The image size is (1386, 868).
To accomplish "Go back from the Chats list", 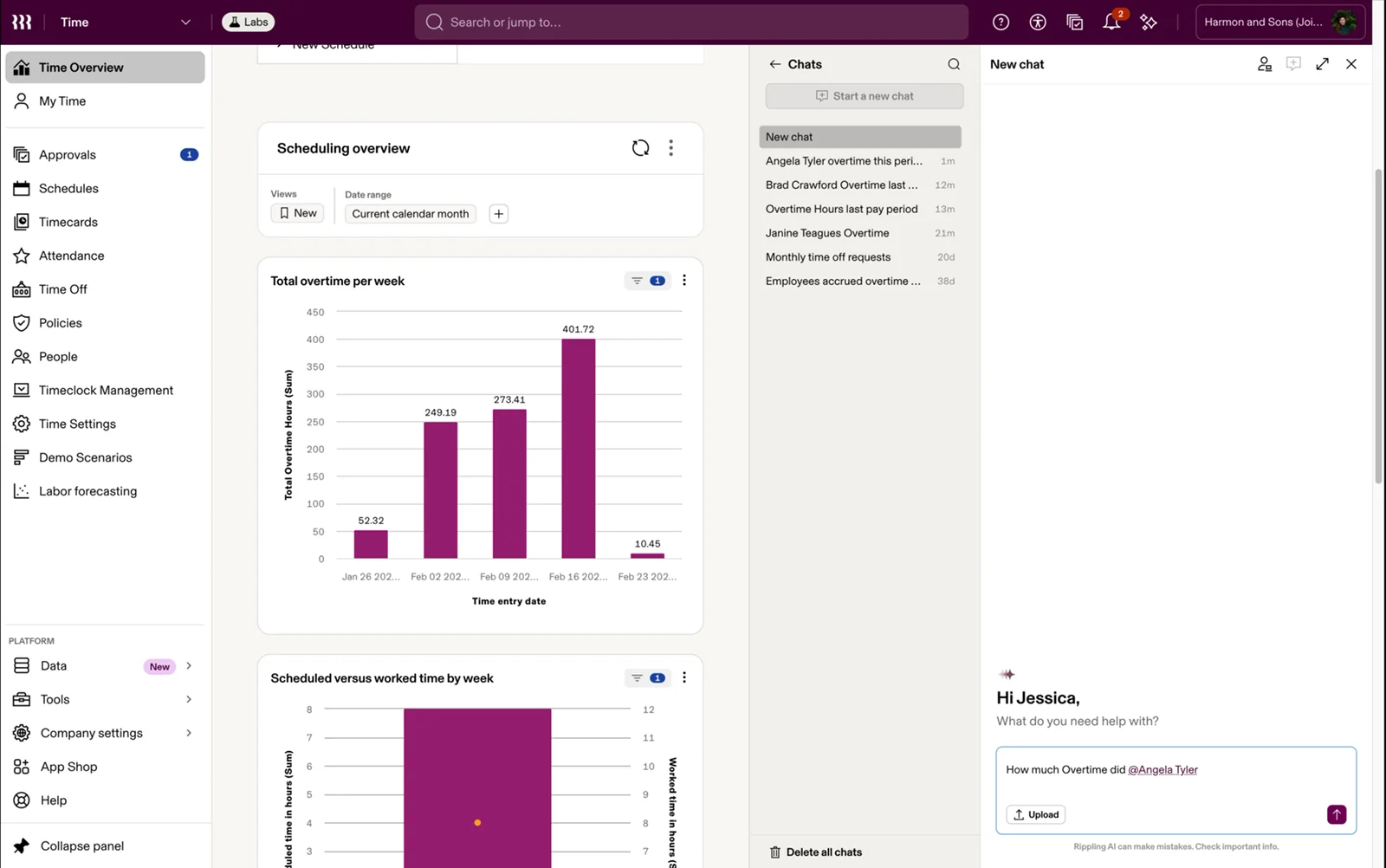I will pyautogui.click(x=774, y=64).
